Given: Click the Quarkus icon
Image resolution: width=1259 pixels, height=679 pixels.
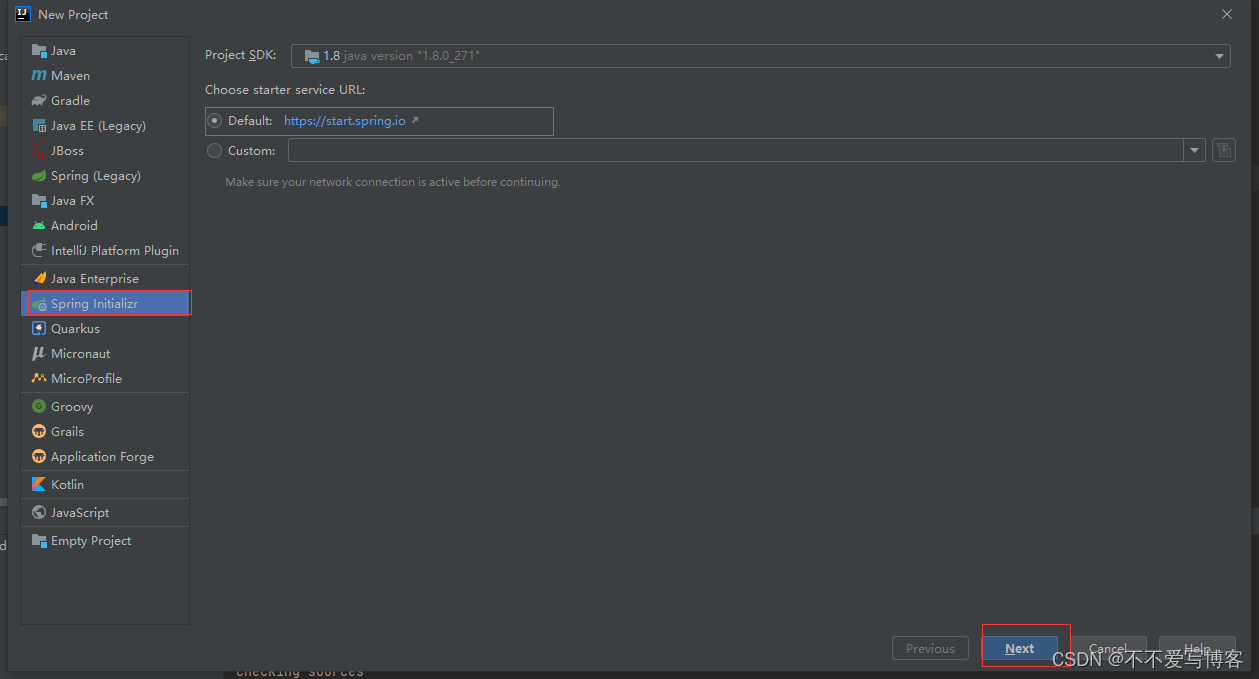Looking at the screenshot, I should coord(39,329).
